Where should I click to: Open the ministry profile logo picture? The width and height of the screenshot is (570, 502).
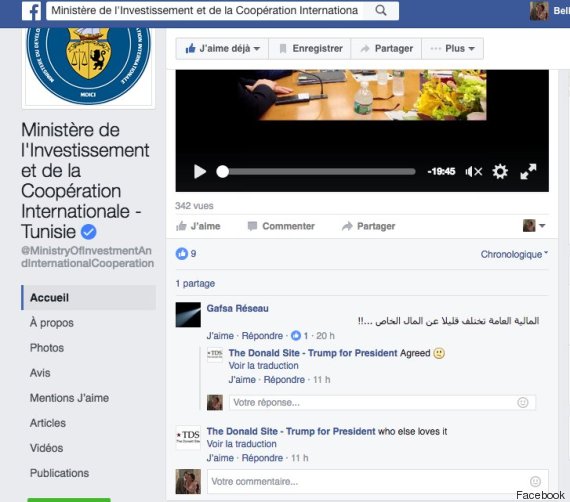click(x=88, y=66)
